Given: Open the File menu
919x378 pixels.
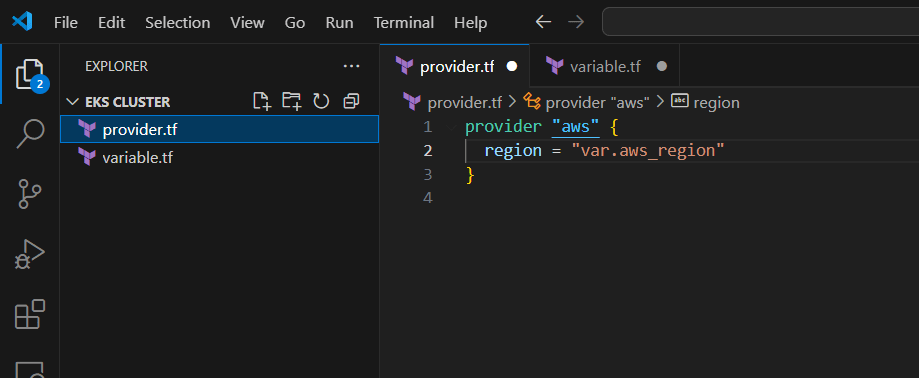Looking at the screenshot, I should point(66,23).
